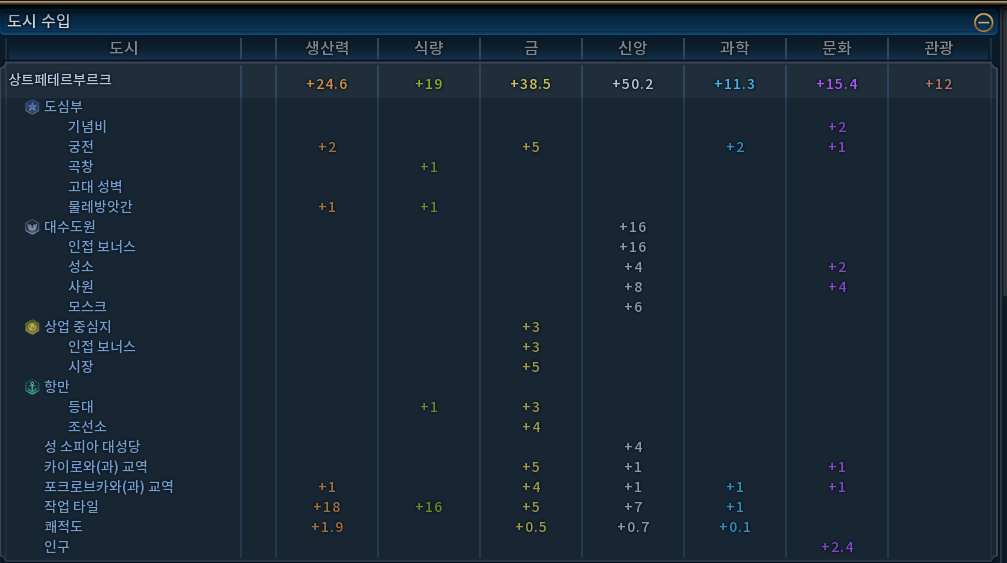The image size is (1007, 563).
Task: Select the 시장 building row
Action: tap(81, 367)
